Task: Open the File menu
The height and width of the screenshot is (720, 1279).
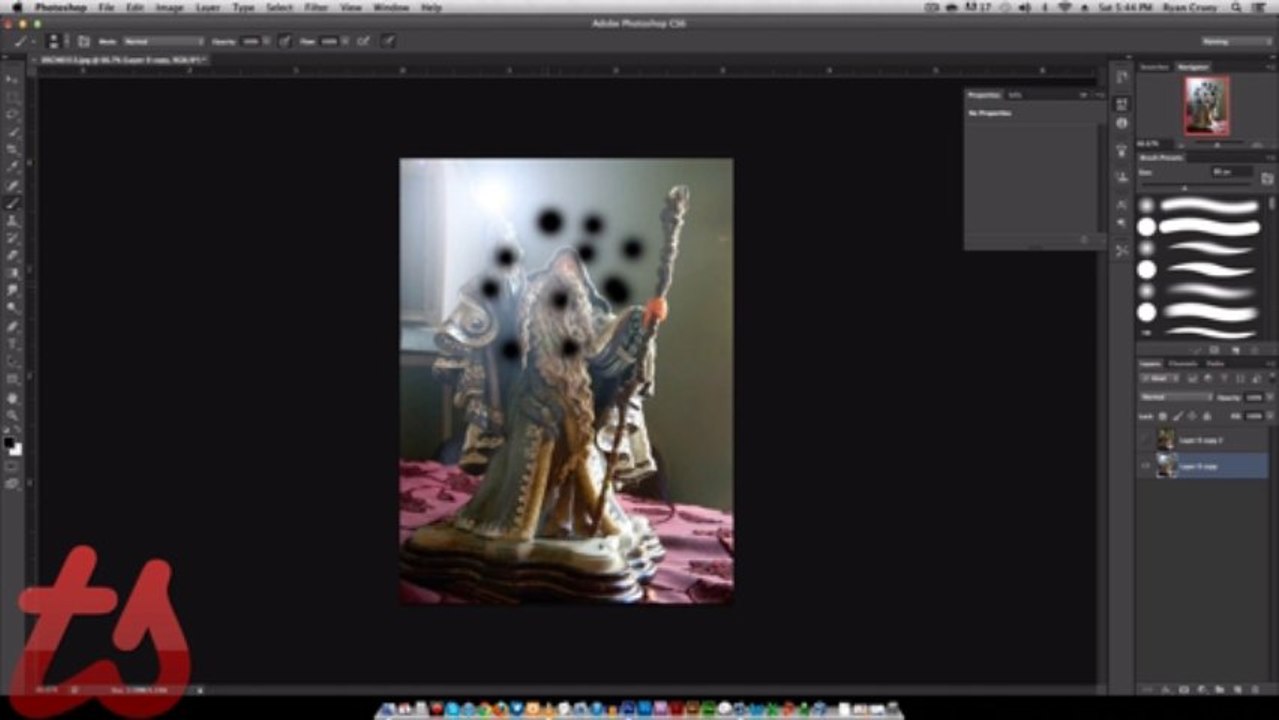Action: click(106, 7)
